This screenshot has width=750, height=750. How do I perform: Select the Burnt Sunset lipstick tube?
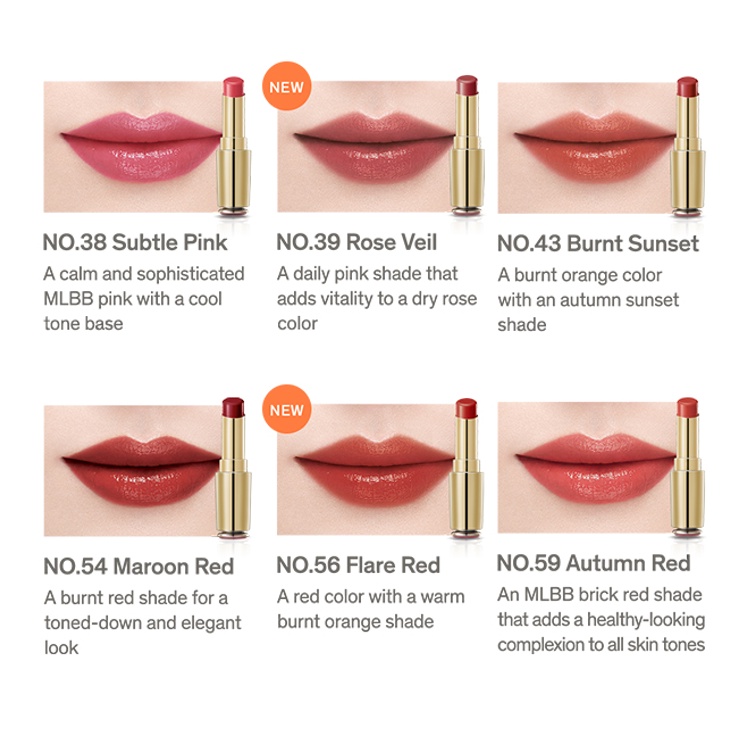click(x=688, y=146)
